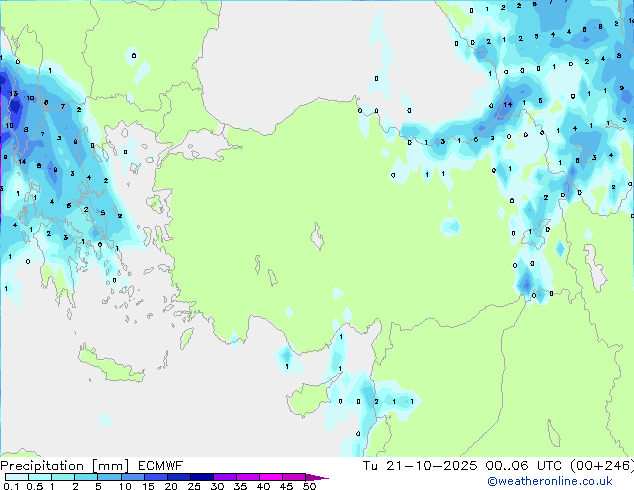Click the "(00+246)" forecast offset text

pos(602,466)
